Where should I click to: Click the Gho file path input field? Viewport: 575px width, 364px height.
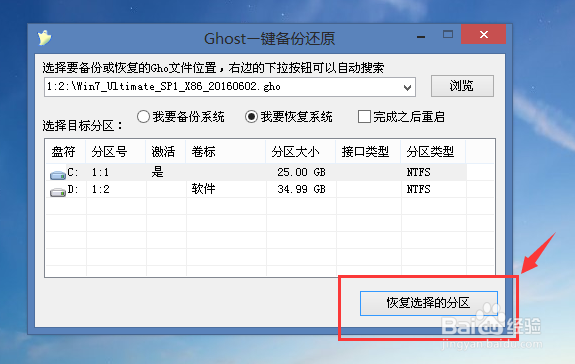click(230, 87)
